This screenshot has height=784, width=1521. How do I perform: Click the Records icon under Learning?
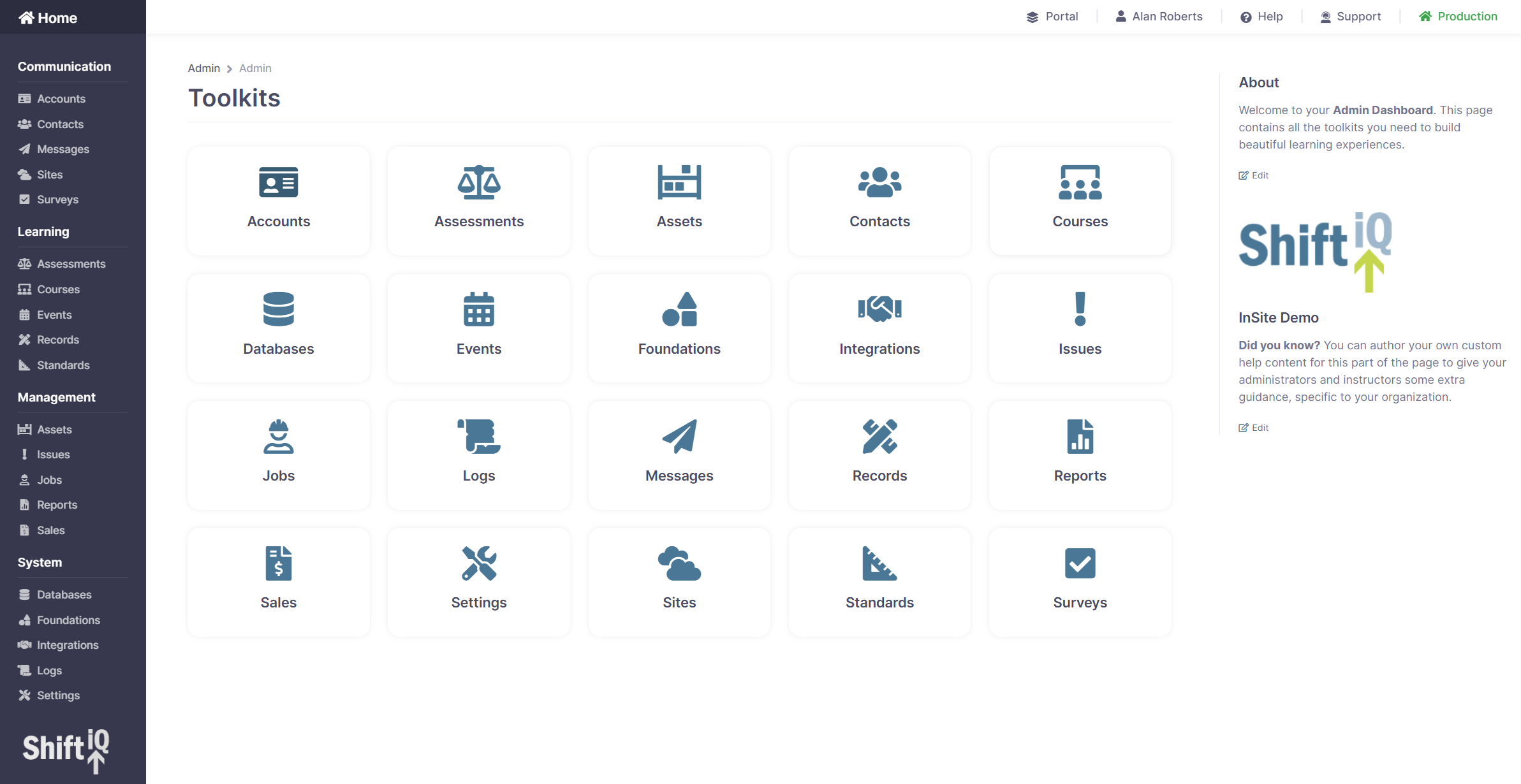pos(24,339)
